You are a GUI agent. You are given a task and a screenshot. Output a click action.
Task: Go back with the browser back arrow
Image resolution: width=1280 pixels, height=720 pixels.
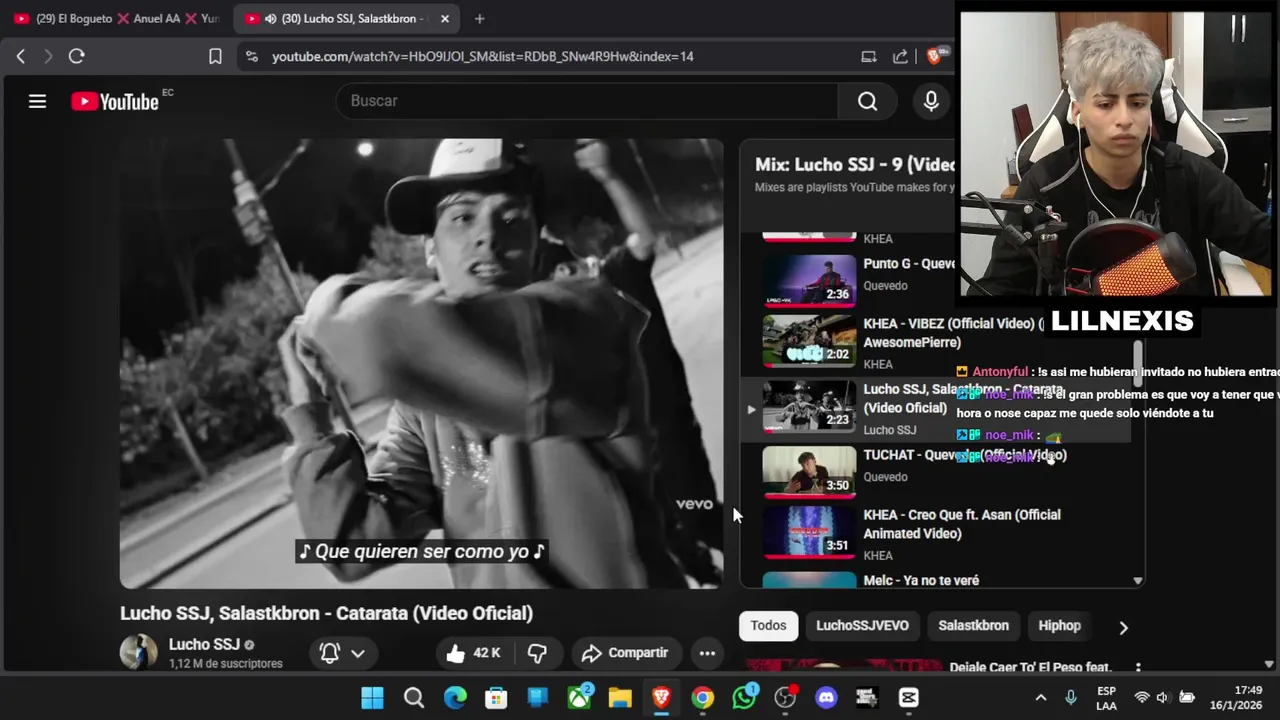[20, 56]
